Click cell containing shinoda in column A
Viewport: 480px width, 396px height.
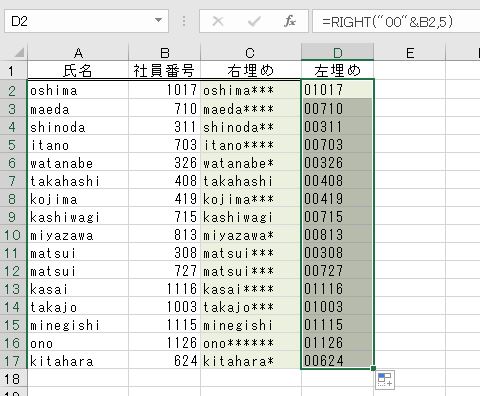pyautogui.click(x=78, y=126)
